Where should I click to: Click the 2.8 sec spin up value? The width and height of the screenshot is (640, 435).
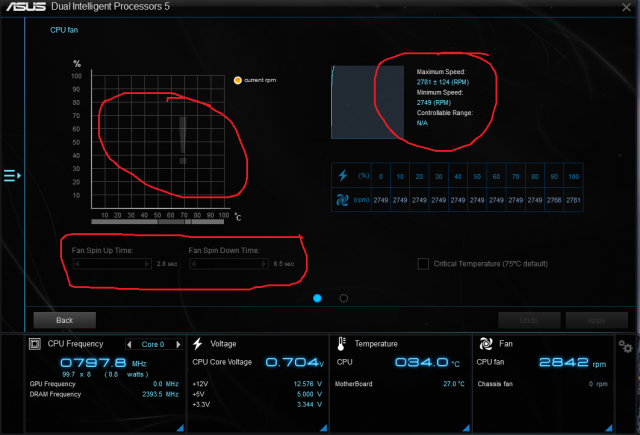coord(167,264)
